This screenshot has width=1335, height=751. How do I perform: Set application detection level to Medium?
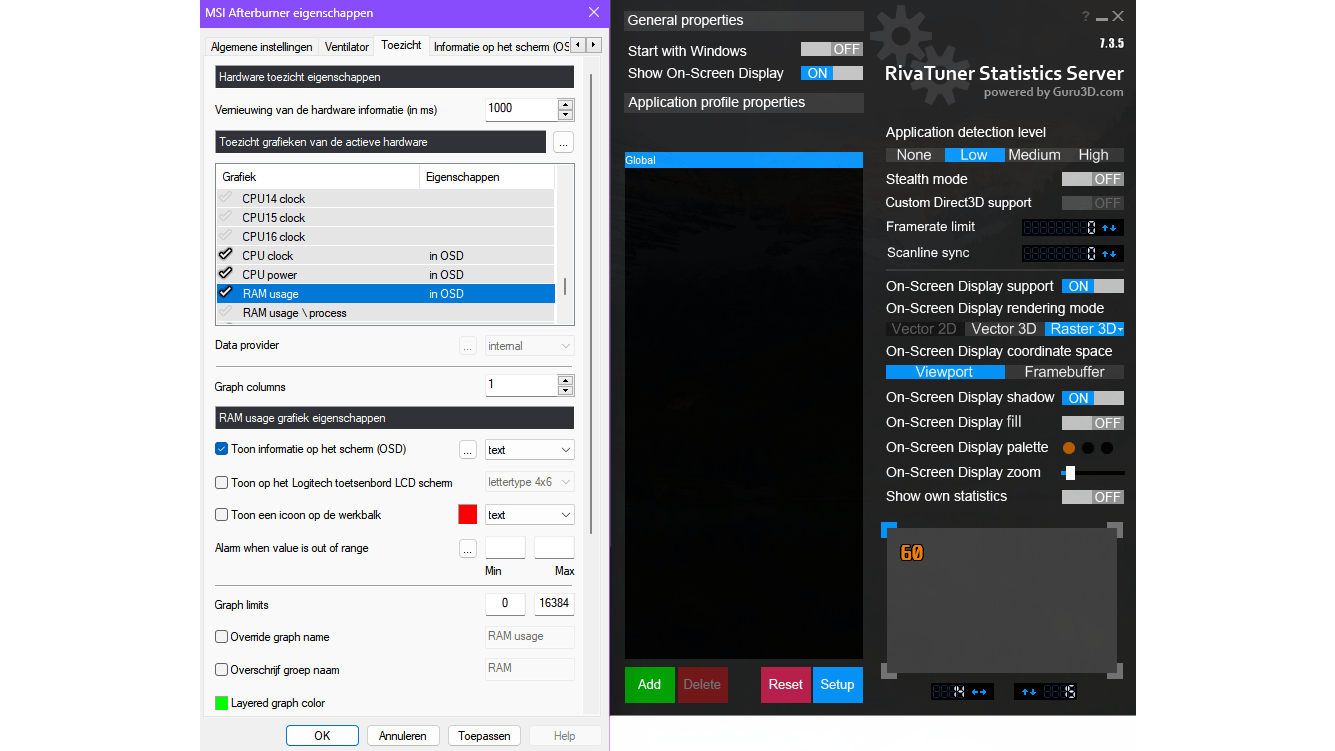[1034, 155]
